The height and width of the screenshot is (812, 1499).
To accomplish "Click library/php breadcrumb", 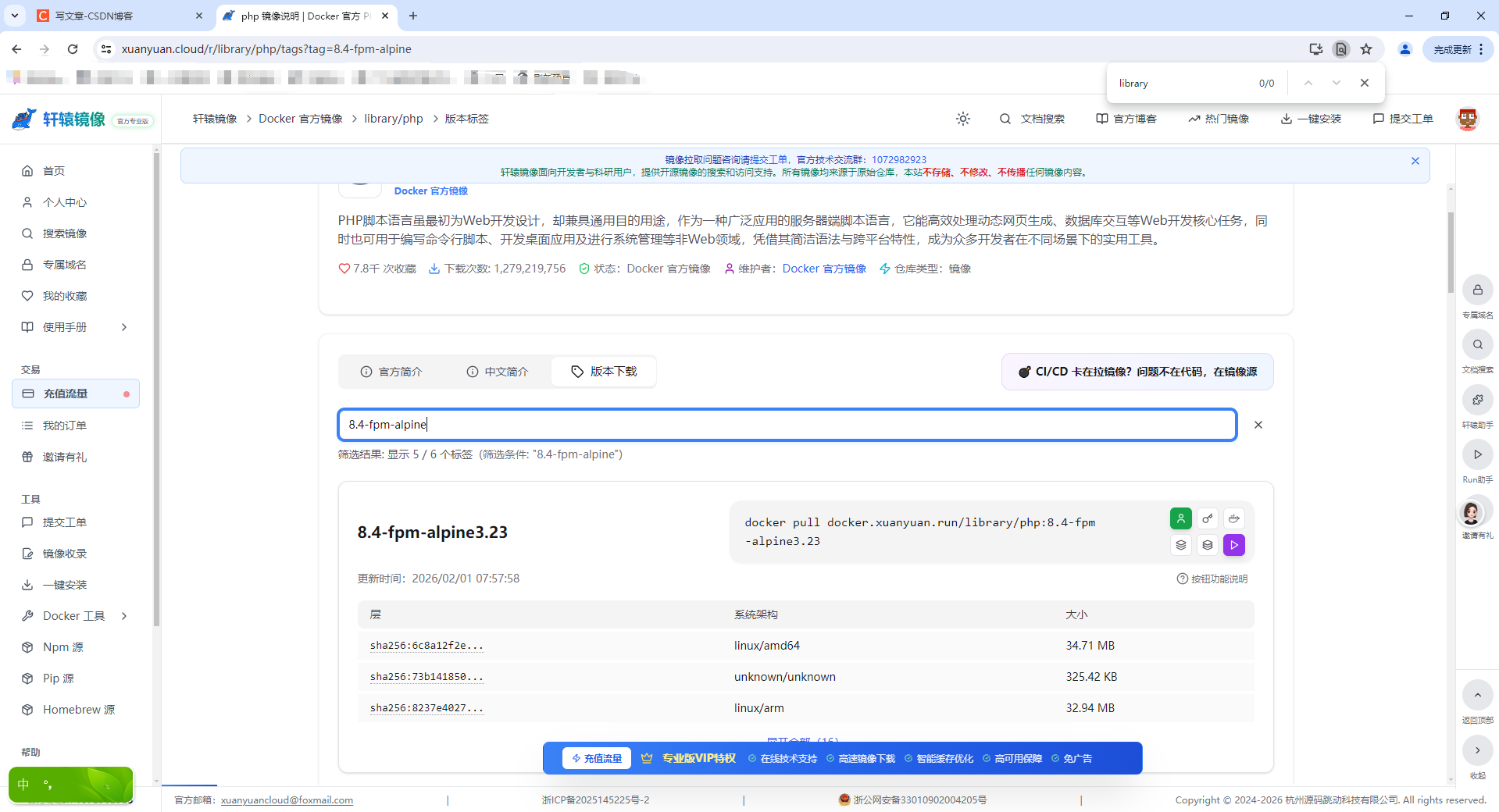I will point(394,119).
